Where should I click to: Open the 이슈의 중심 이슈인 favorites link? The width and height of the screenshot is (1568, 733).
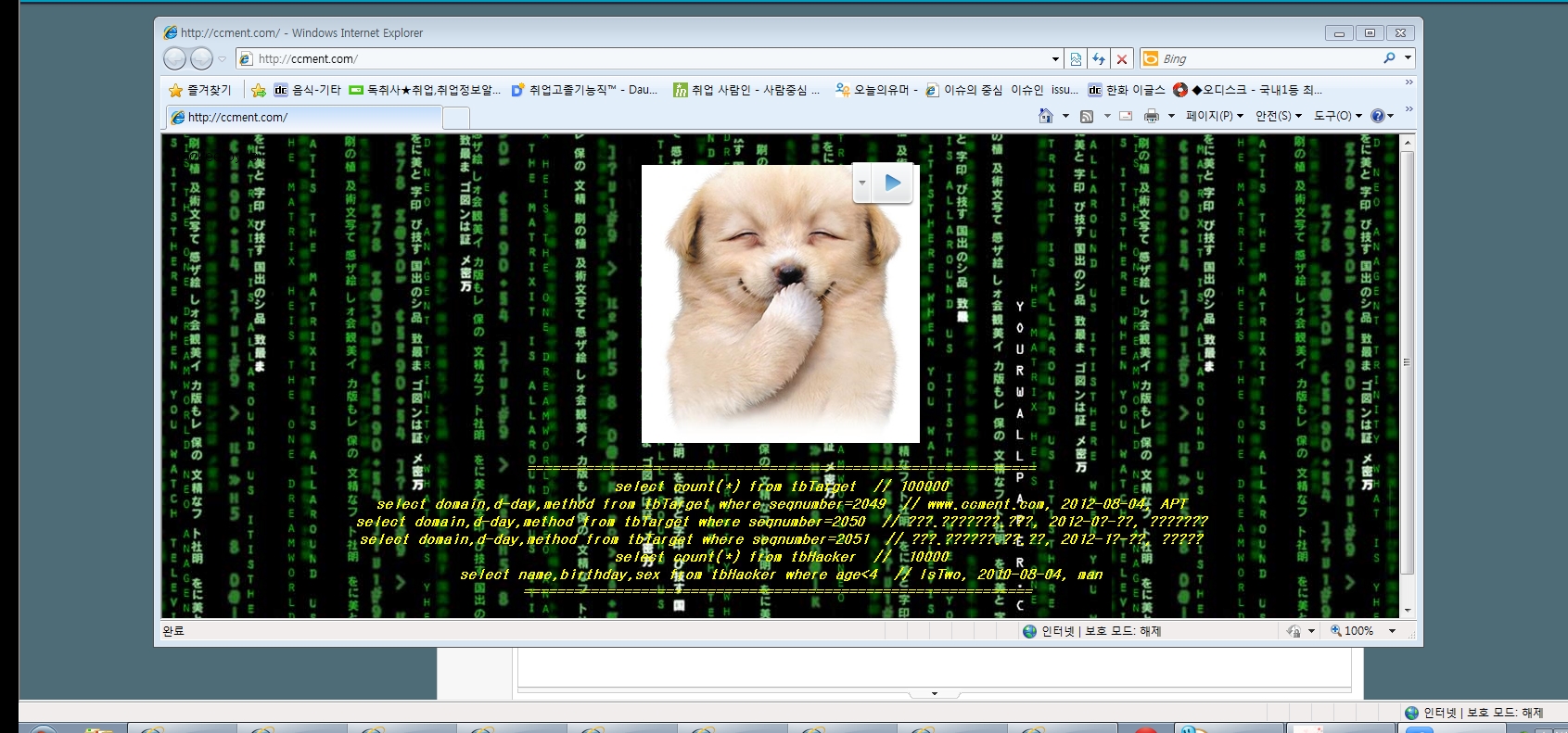[x=1002, y=90]
